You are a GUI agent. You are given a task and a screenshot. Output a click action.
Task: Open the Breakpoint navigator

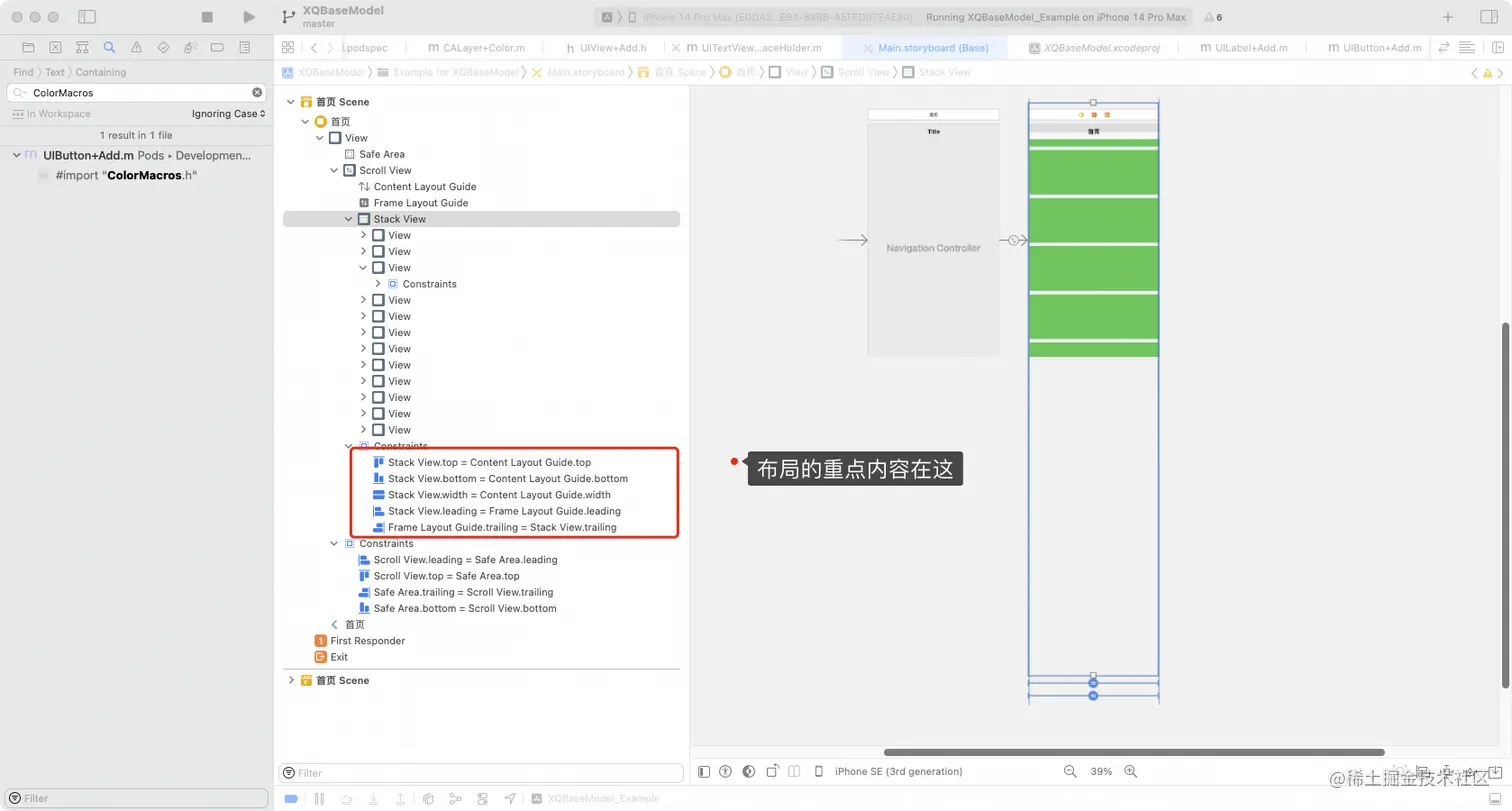coord(218,47)
